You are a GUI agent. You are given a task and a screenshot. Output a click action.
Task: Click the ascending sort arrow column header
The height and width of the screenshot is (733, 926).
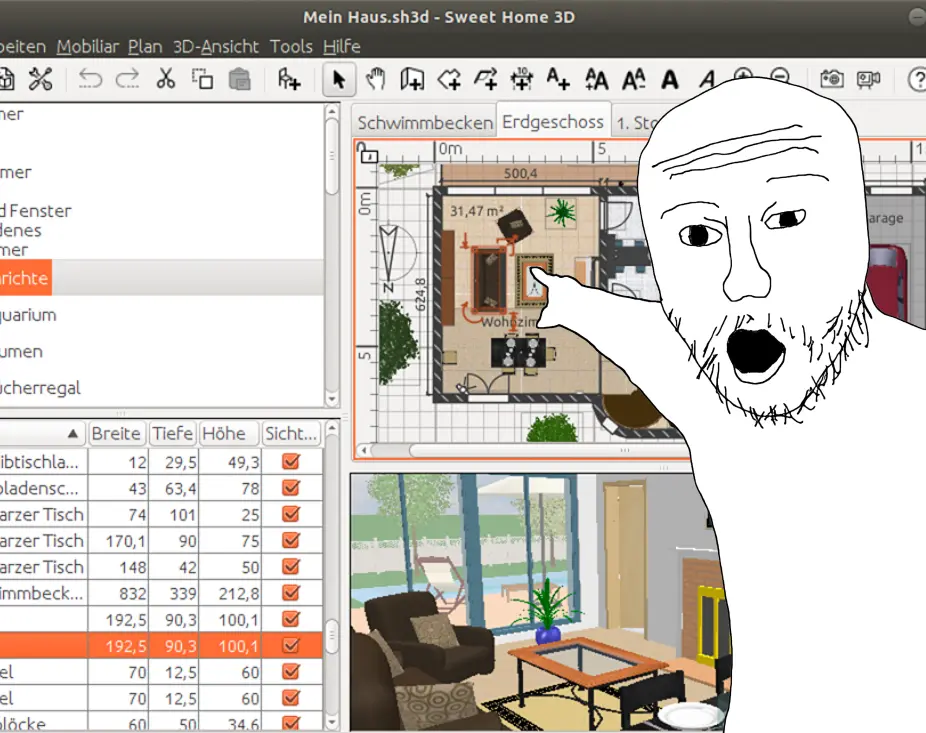(43, 434)
